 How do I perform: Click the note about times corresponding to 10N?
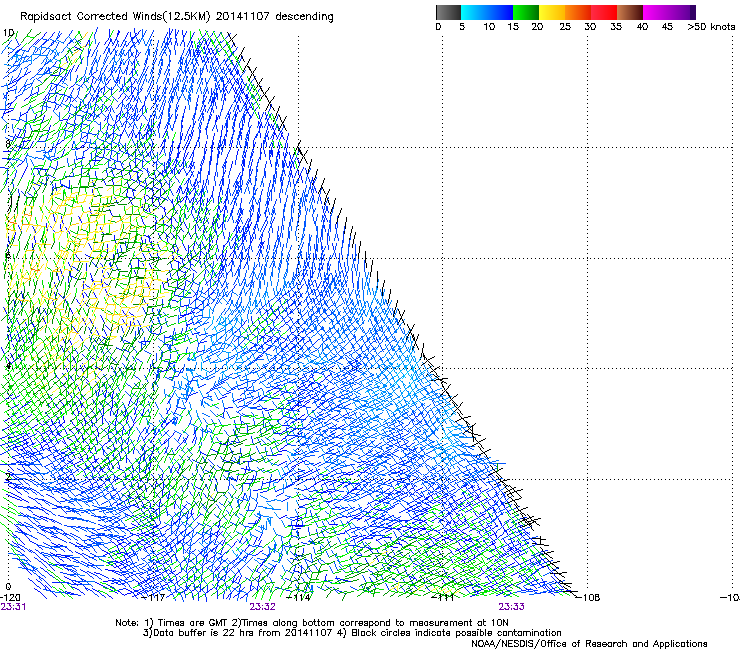pos(370,623)
